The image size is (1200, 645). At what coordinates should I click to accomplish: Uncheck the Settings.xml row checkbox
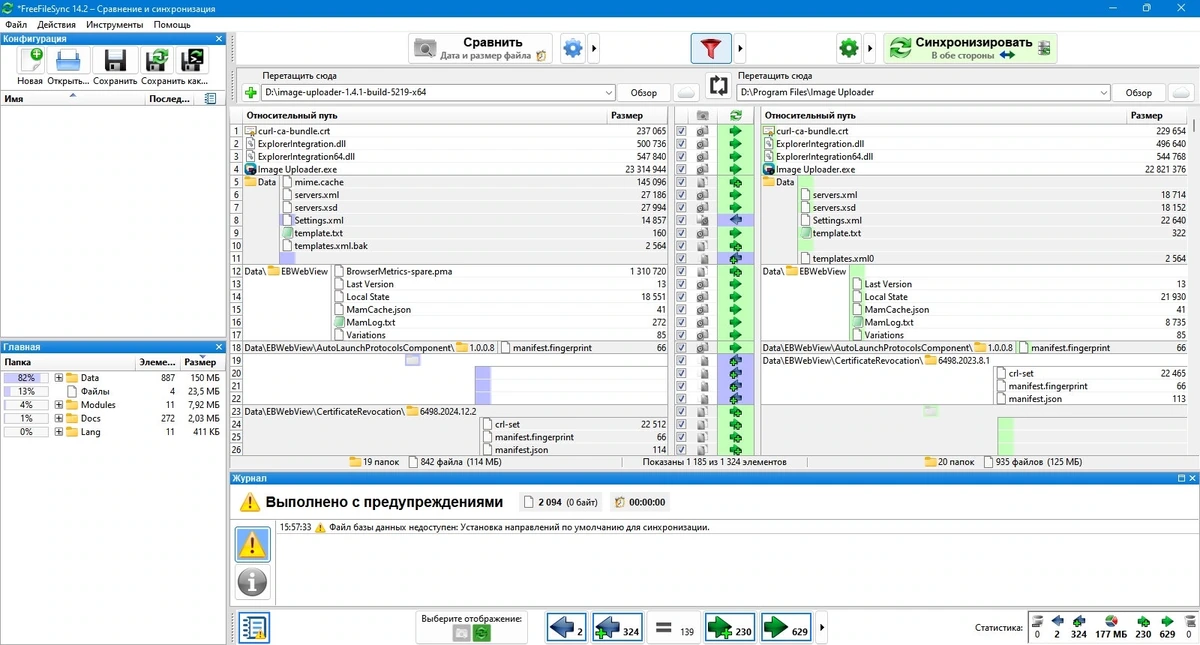[681, 220]
